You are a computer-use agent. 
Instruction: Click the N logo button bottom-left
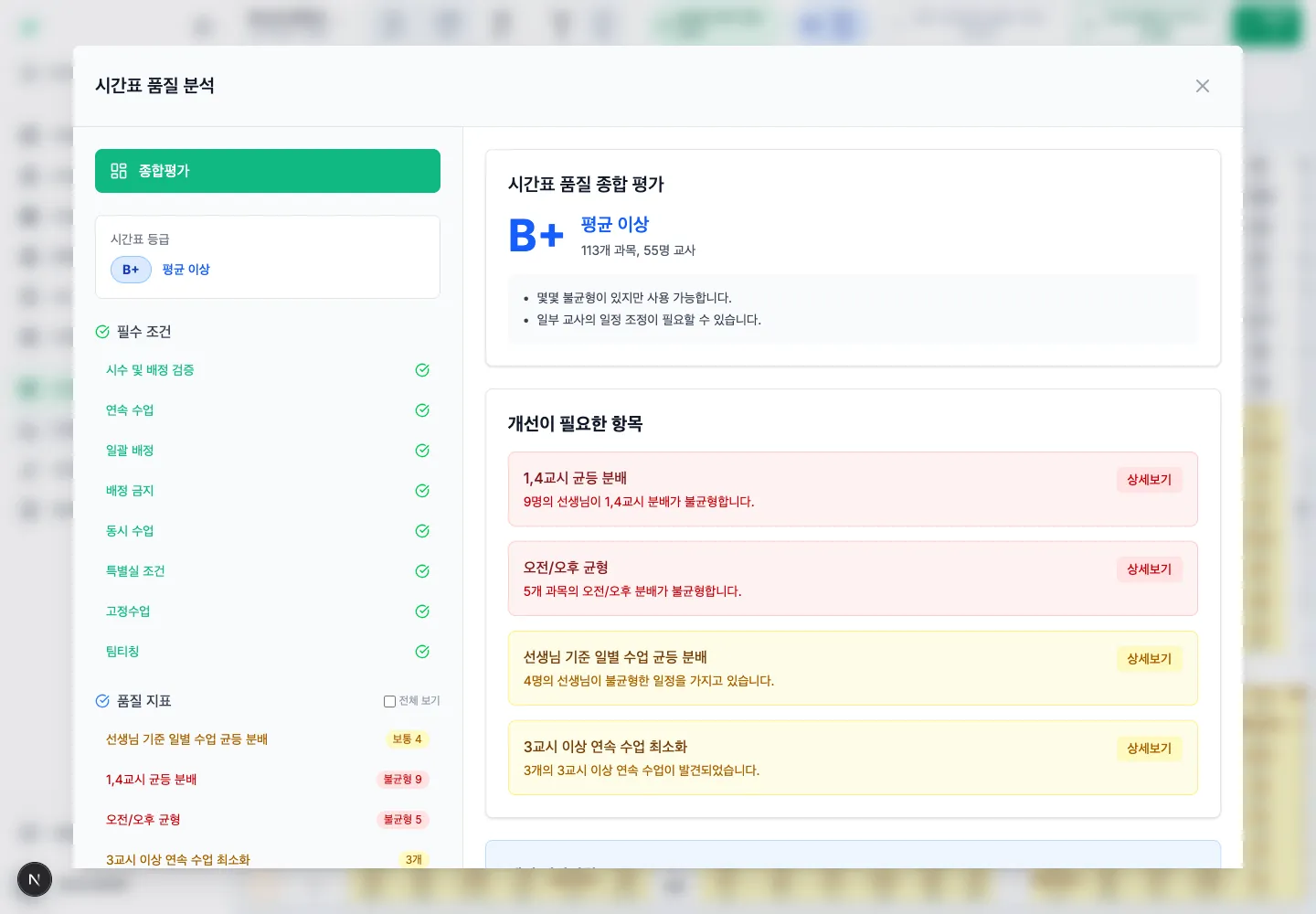(35, 879)
